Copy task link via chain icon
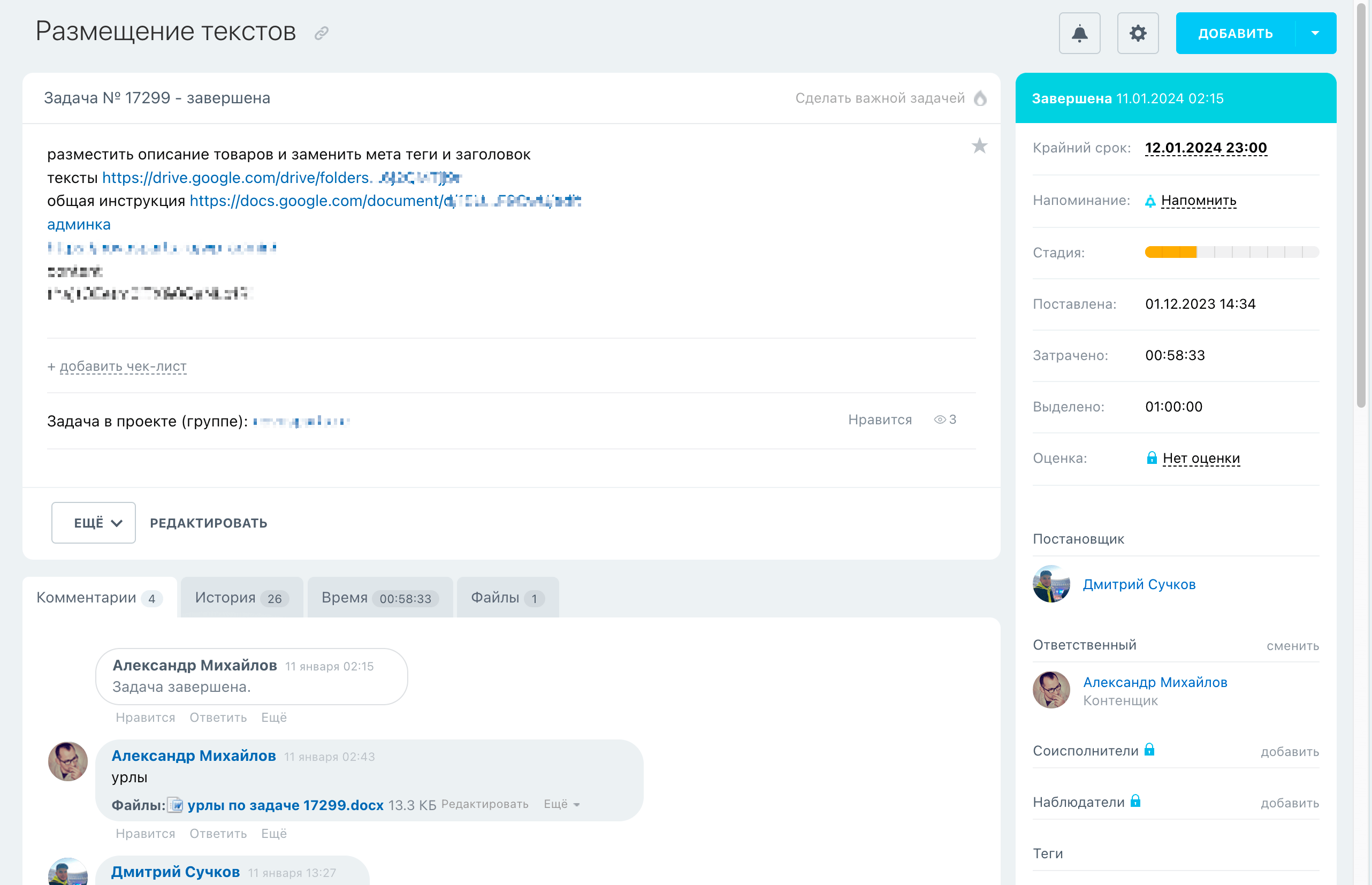 pyautogui.click(x=321, y=33)
